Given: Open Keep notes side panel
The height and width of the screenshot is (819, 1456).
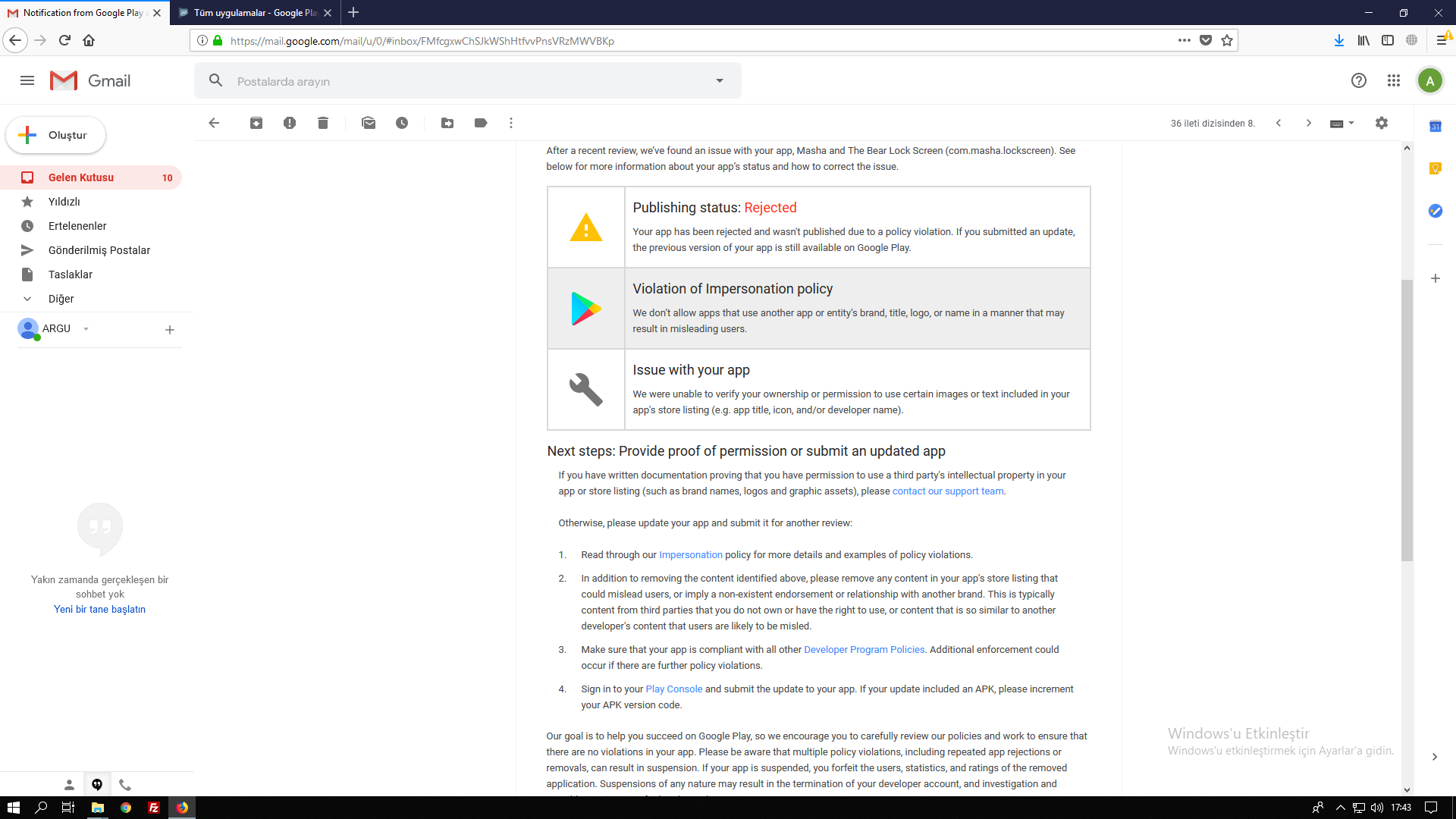Looking at the screenshot, I should point(1436,168).
